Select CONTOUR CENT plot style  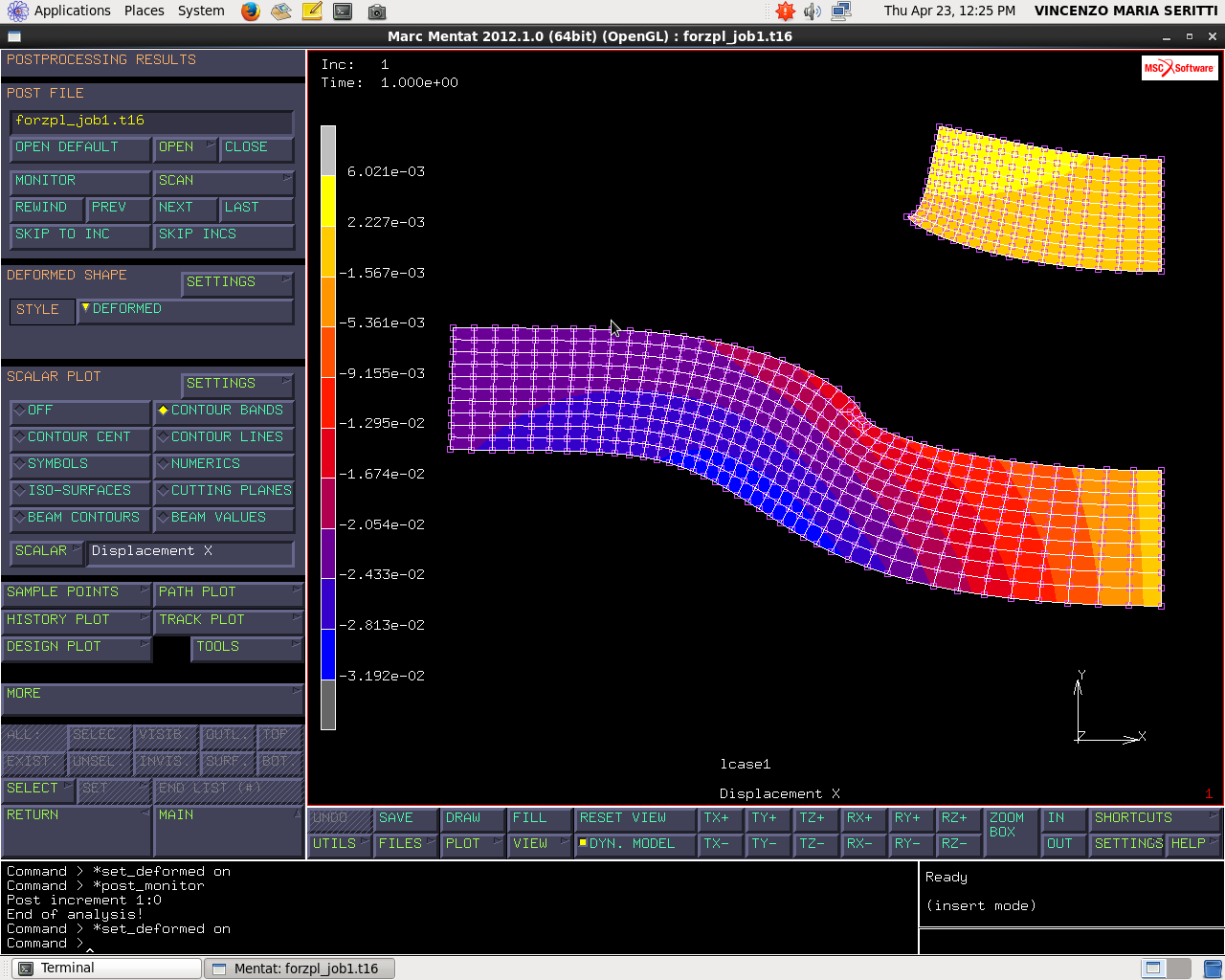[80, 437]
